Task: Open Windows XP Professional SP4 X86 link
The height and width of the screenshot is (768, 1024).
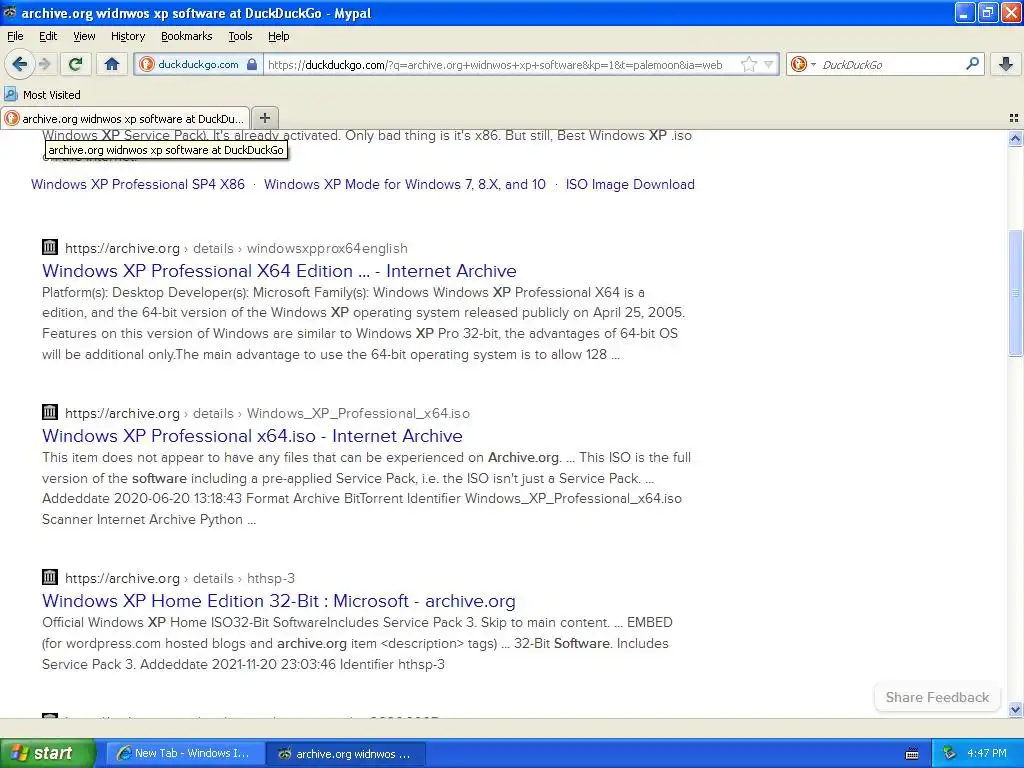Action: [138, 184]
